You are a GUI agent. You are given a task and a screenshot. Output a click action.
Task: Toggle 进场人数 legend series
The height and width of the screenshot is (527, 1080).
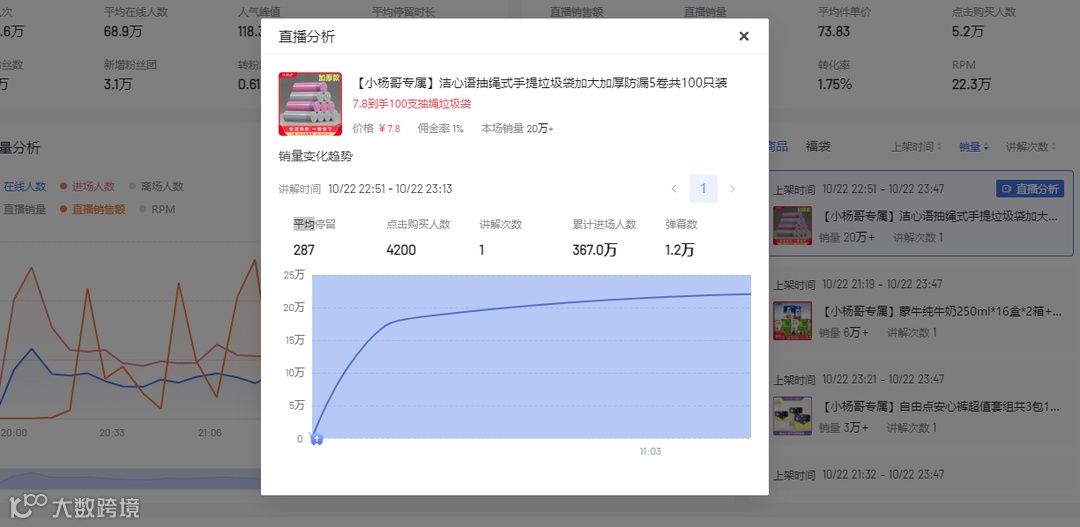(x=87, y=186)
